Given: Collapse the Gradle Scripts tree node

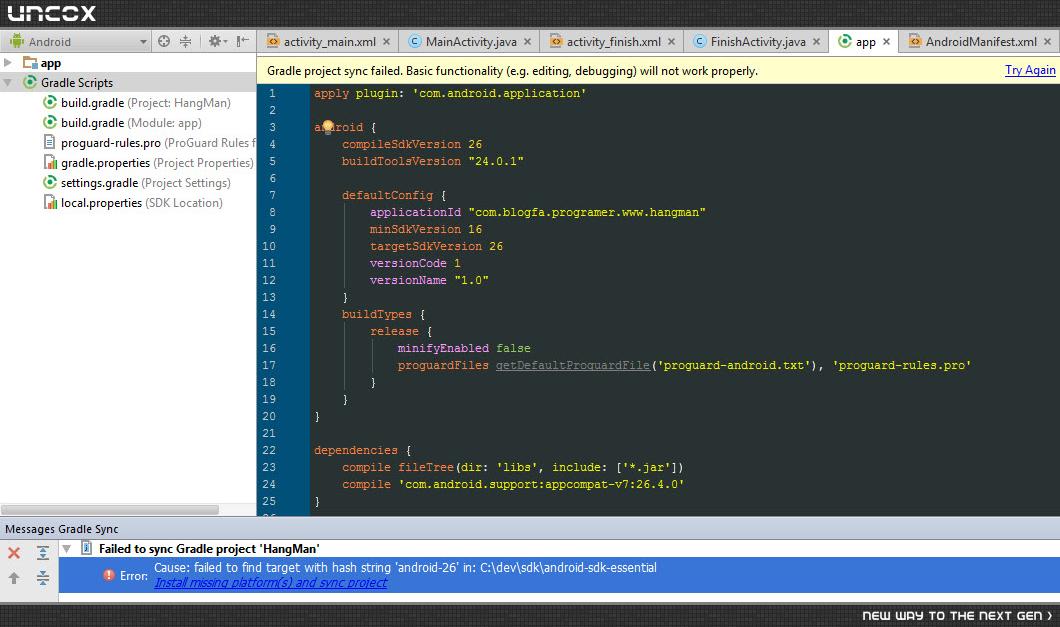Looking at the screenshot, I should 7,83.
